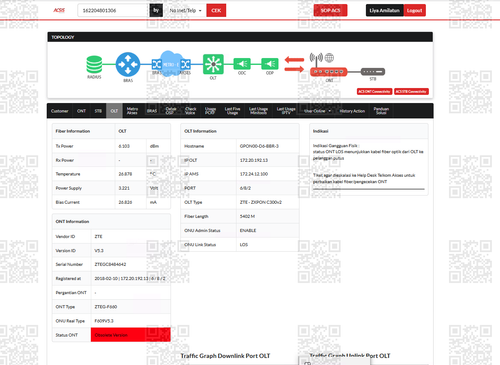The height and width of the screenshot is (365, 500).
Task: Click the red bidirectional arrows icon
Action: (294, 64)
